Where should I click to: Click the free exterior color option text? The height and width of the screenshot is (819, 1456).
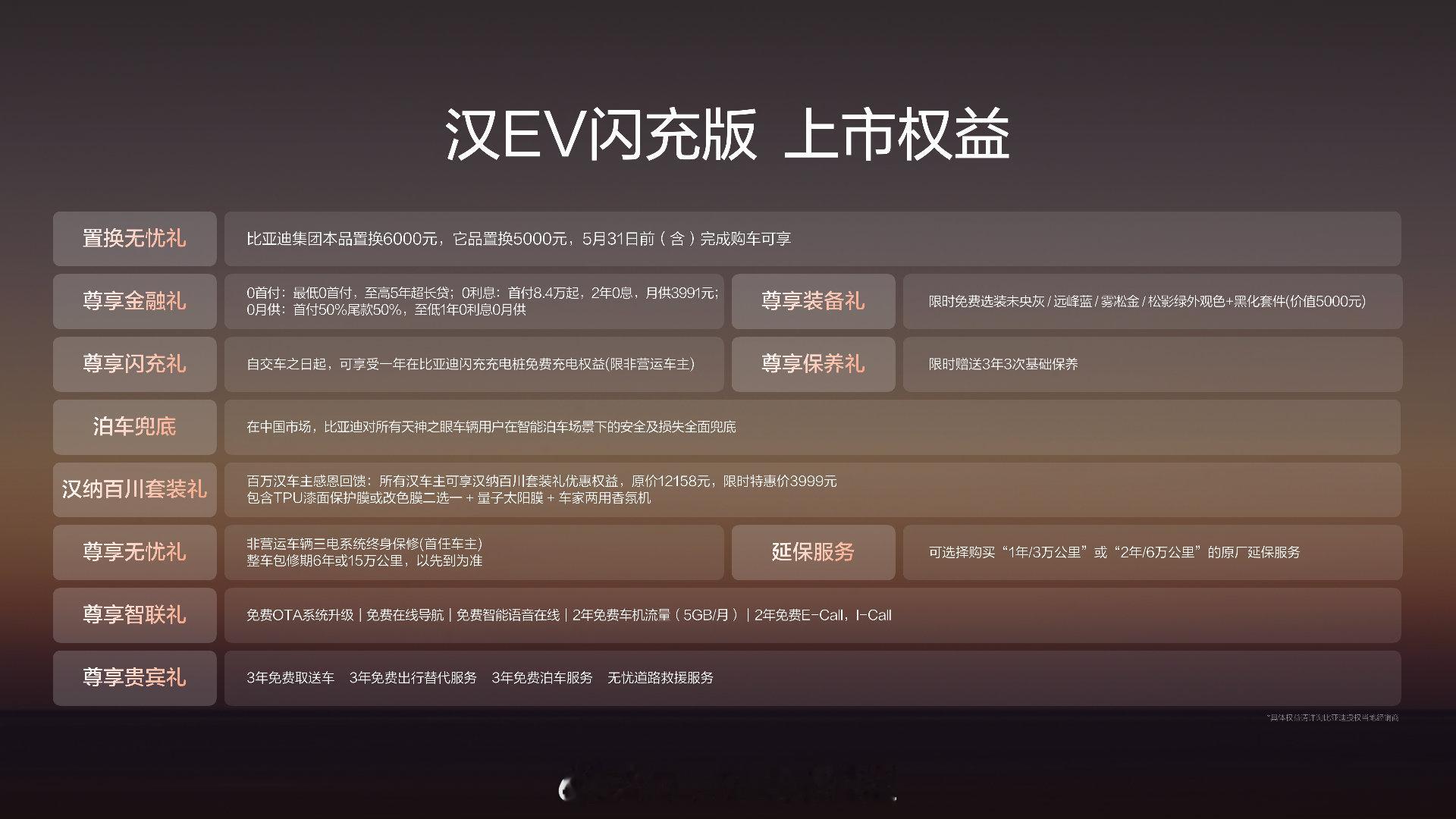click(x=1147, y=301)
